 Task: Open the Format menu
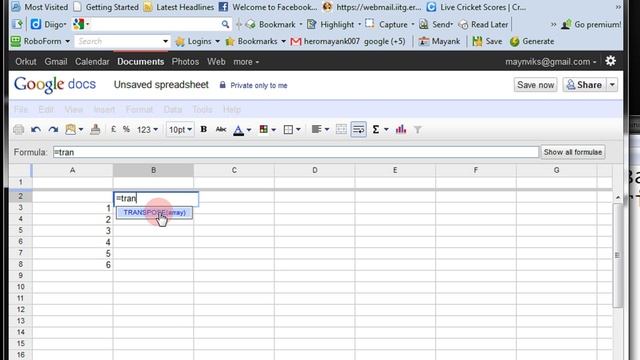(139, 109)
